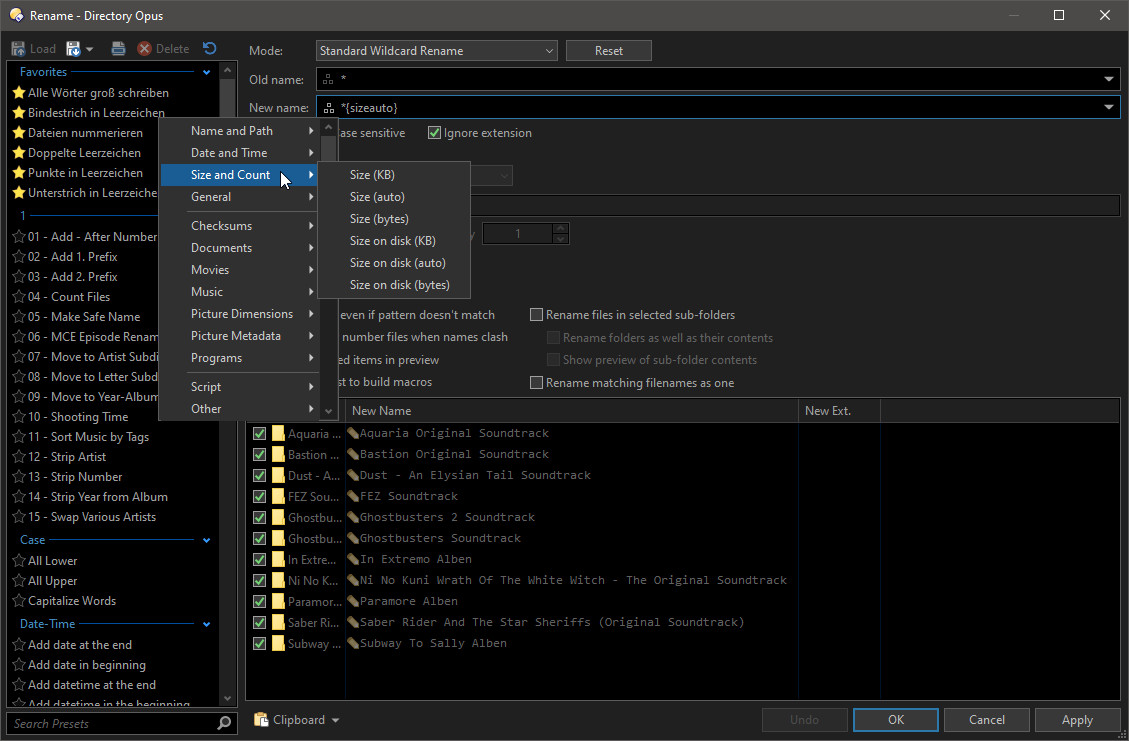
Task: Click into the Search Presets field
Action: tap(112, 723)
